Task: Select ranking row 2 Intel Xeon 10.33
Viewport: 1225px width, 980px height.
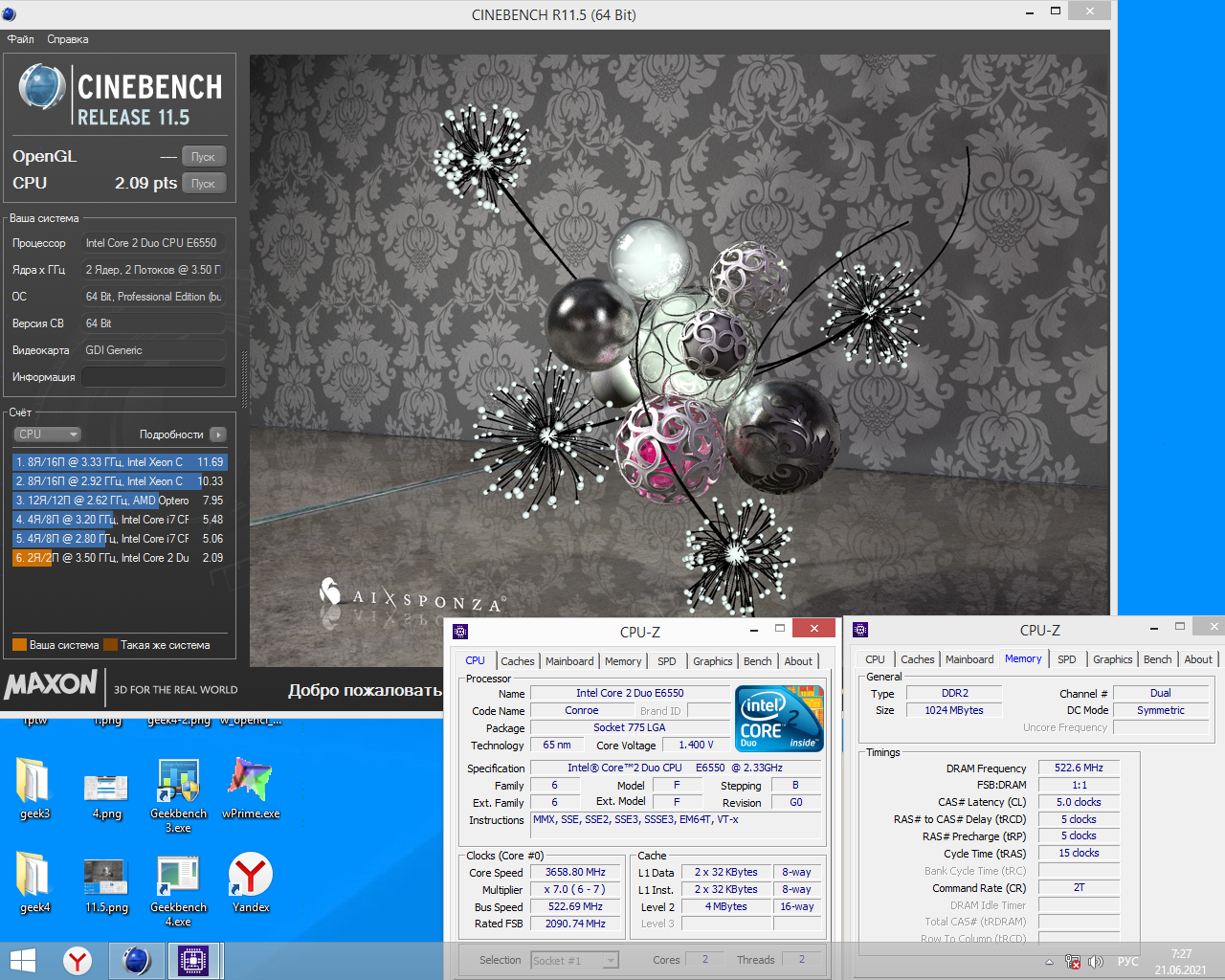Action: point(120,481)
